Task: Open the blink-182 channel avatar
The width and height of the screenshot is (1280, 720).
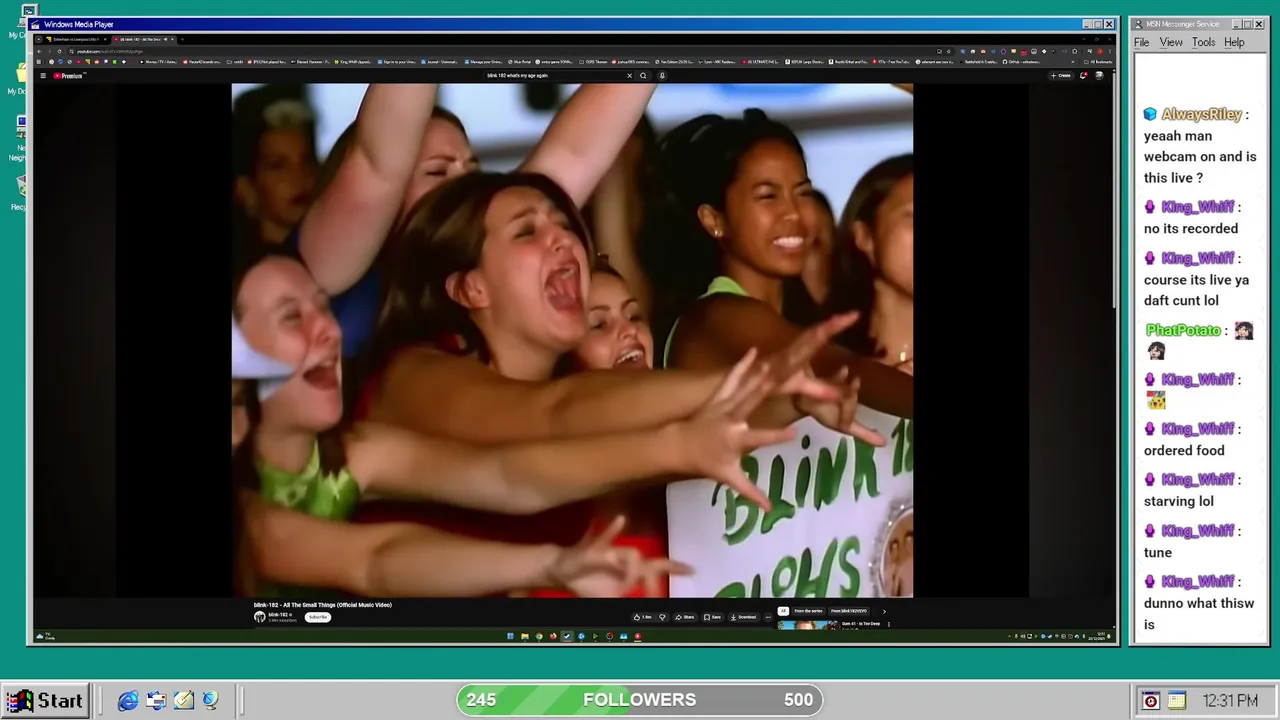Action: [x=260, y=617]
